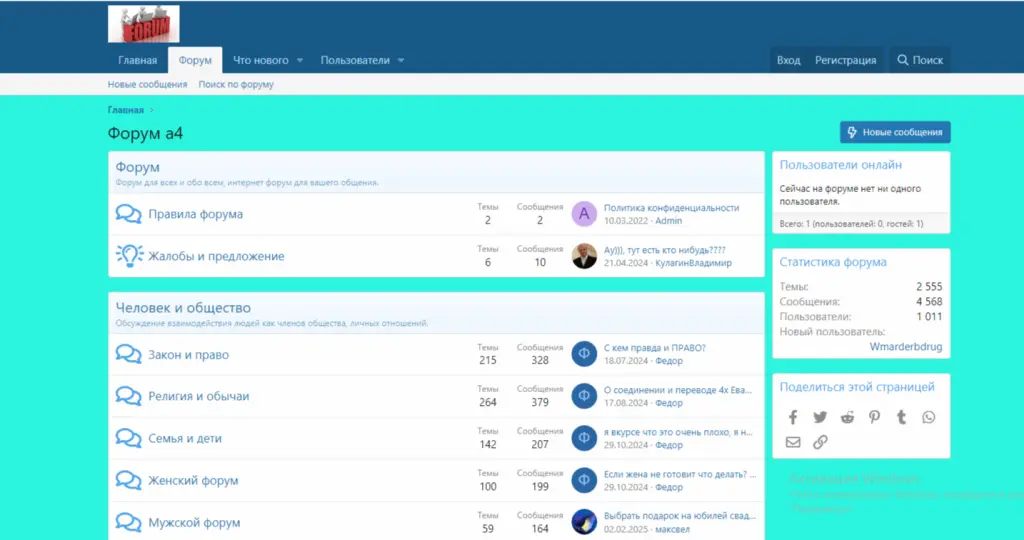Click the Admin avatar letter A
This screenshot has height=540, width=1024.
click(584, 214)
